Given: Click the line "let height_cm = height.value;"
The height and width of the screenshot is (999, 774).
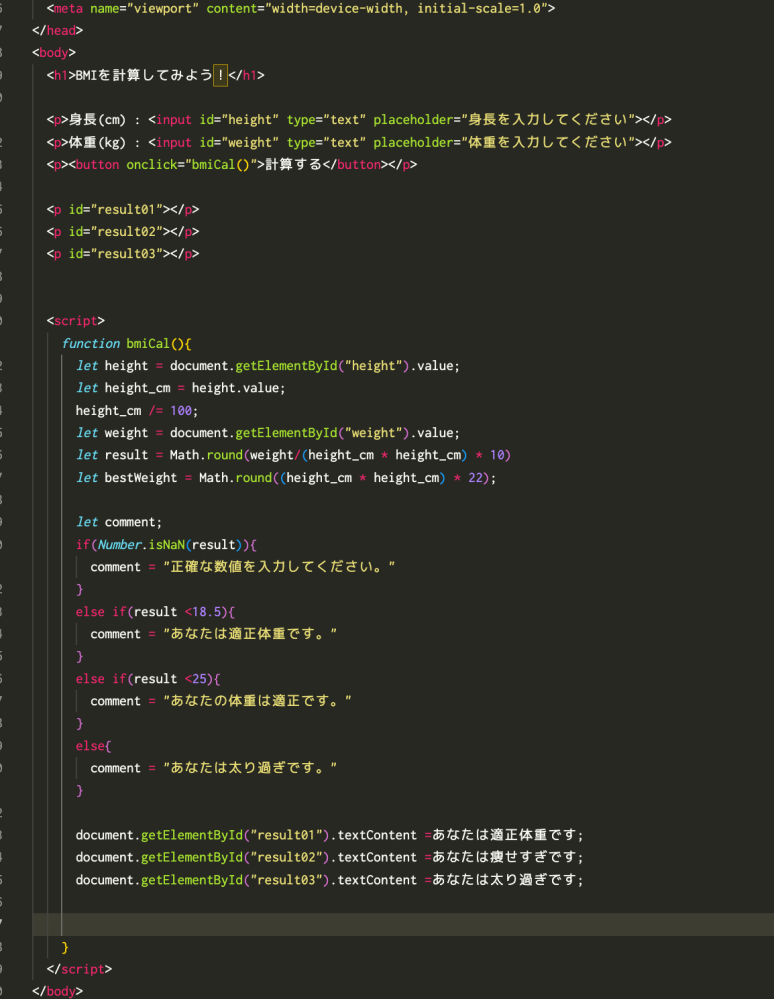Looking at the screenshot, I should tap(181, 388).
